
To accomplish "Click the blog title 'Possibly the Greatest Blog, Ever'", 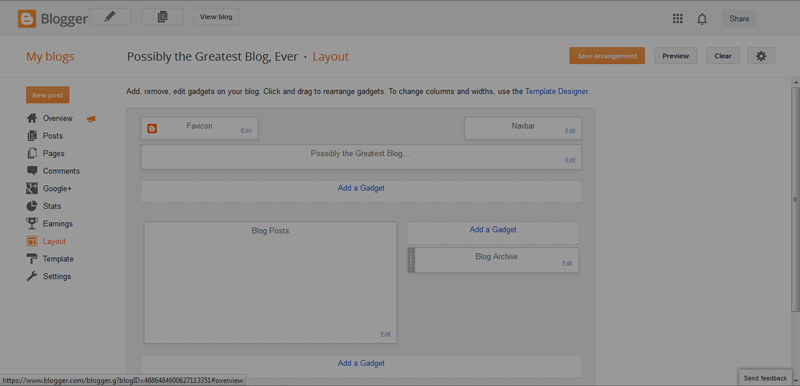I will coord(212,57).
